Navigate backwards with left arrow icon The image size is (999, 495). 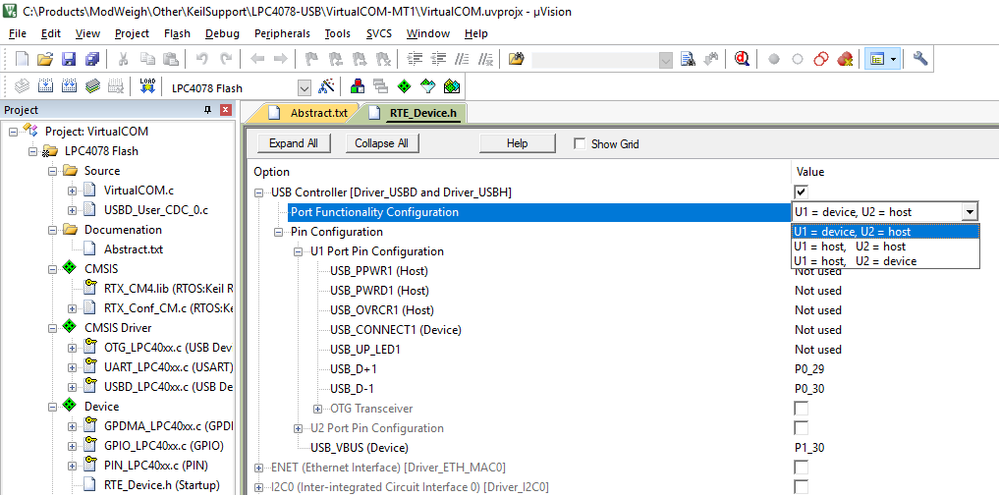point(257,59)
